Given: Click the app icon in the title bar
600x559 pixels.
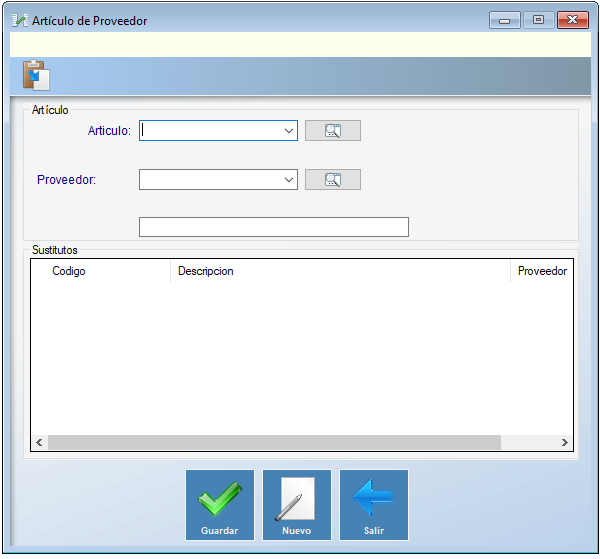Looking at the screenshot, I should click(x=19, y=20).
